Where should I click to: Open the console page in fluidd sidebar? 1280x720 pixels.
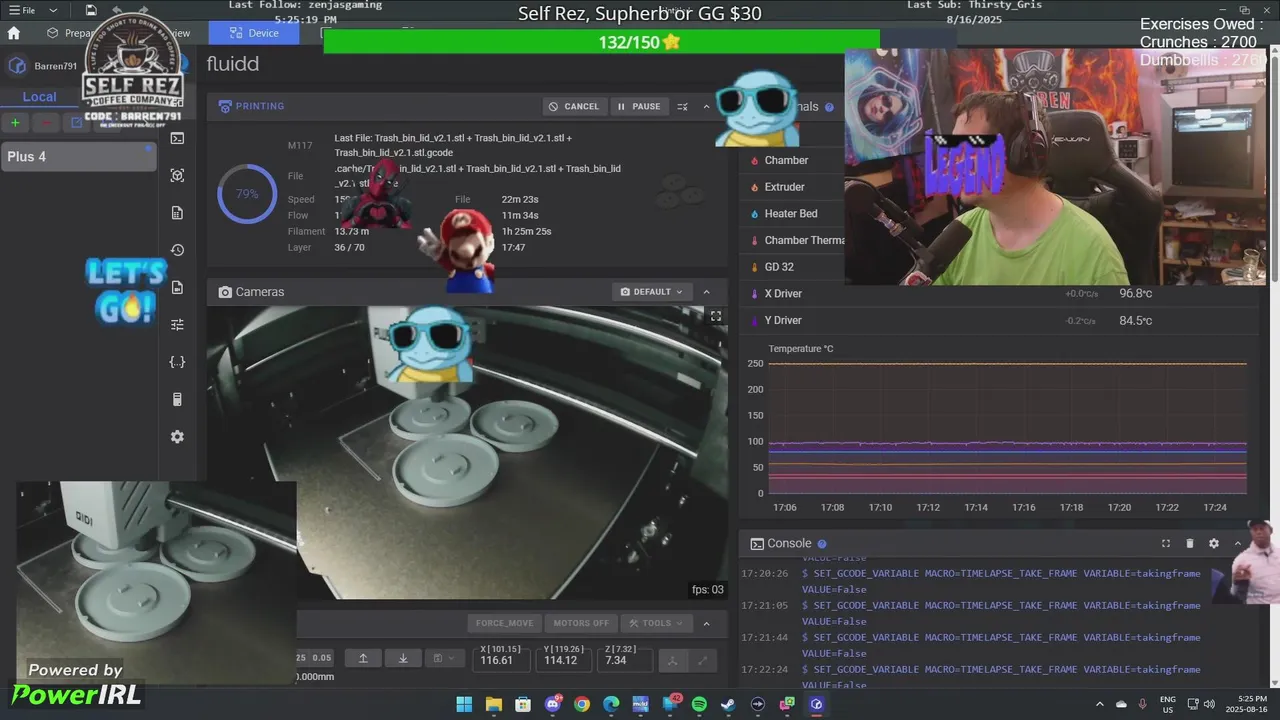177,138
